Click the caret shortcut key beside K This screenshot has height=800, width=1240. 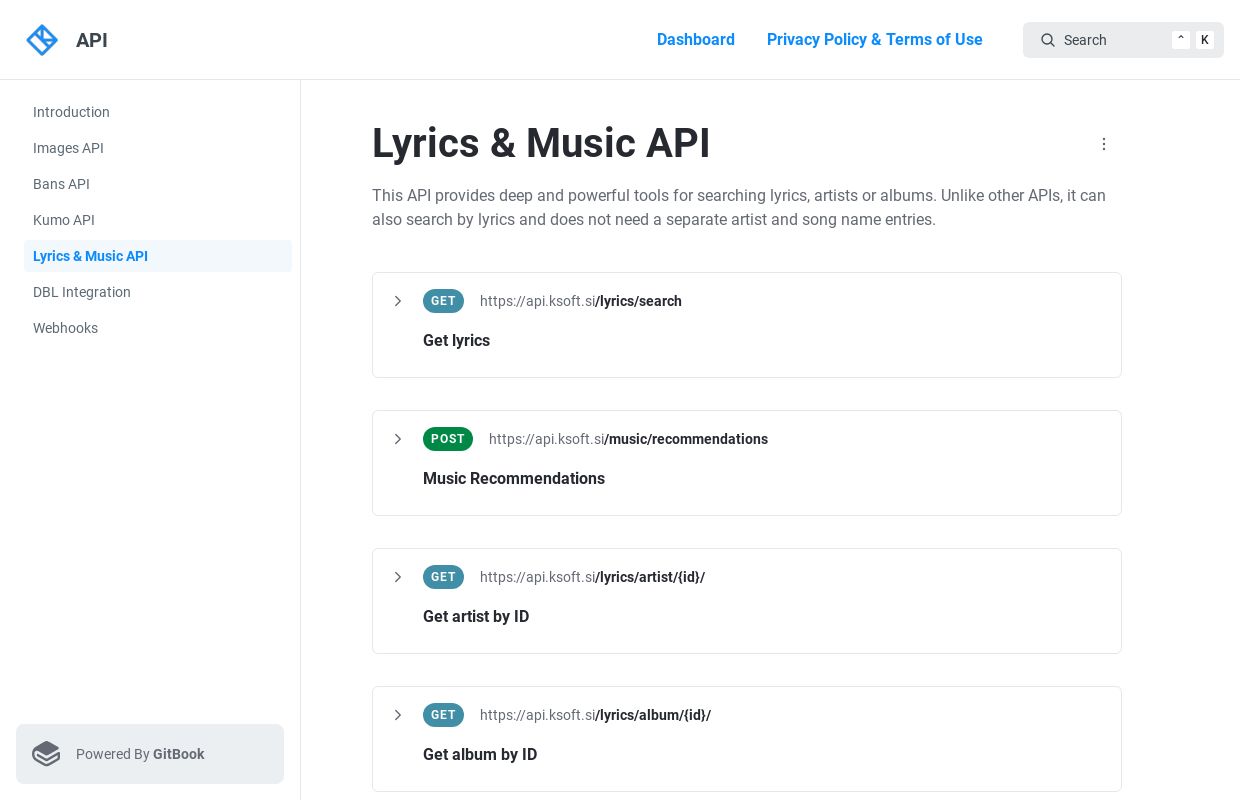pos(1181,40)
